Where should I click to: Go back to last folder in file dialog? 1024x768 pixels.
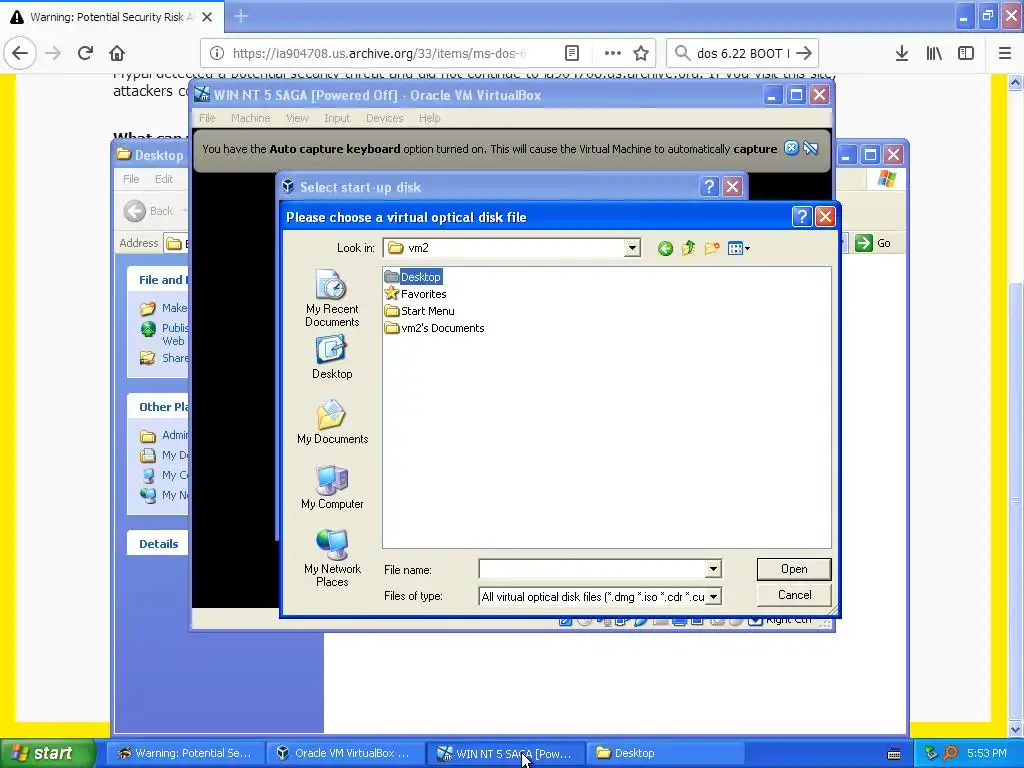(665, 248)
